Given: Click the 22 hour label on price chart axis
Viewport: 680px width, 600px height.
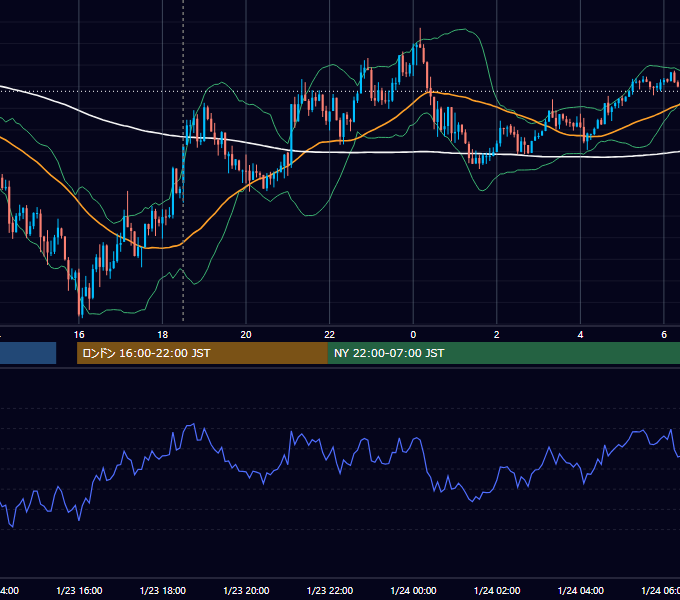Looking at the screenshot, I should click(x=330, y=335).
